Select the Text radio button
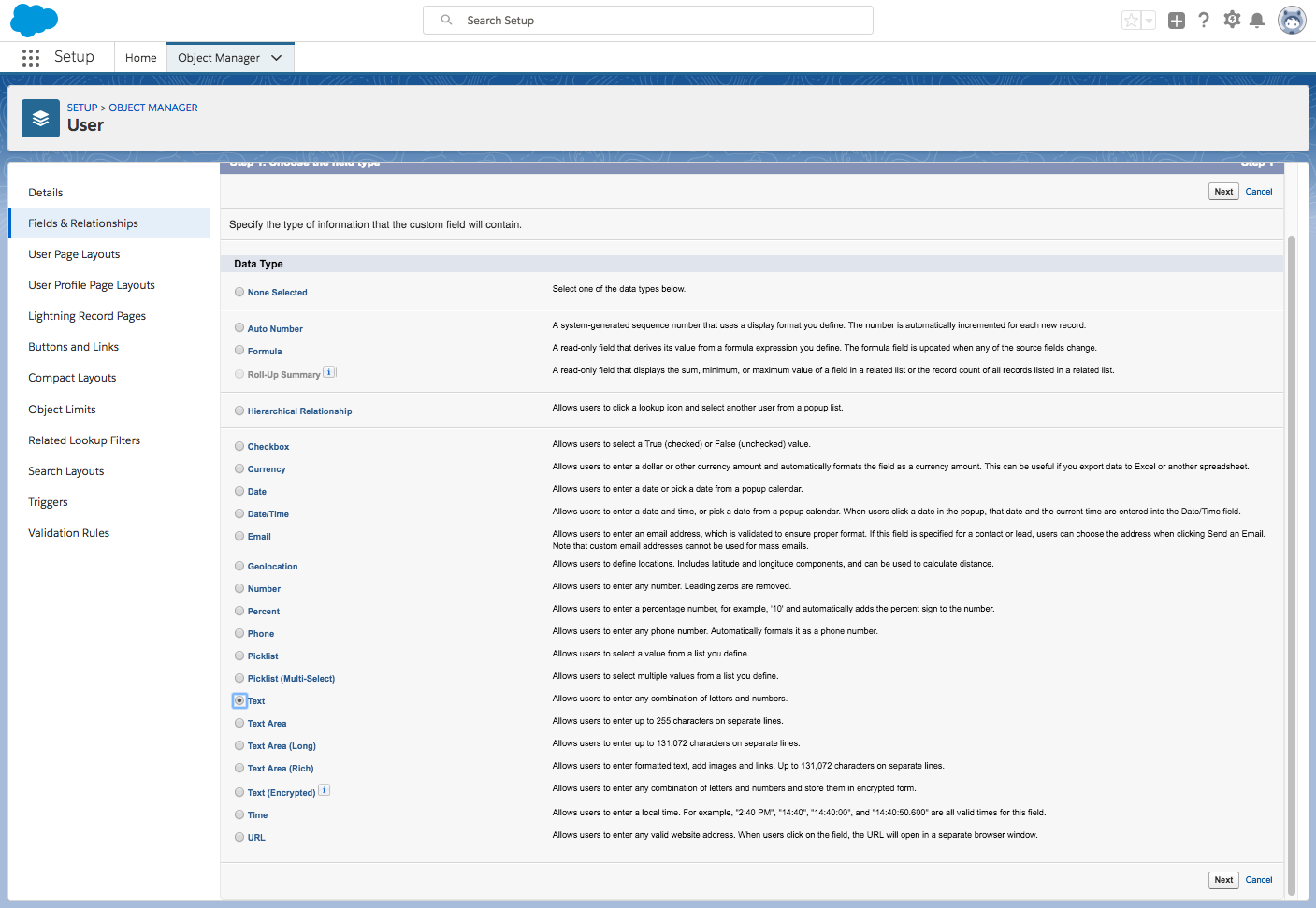The width and height of the screenshot is (1316, 908). click(239, 700)
